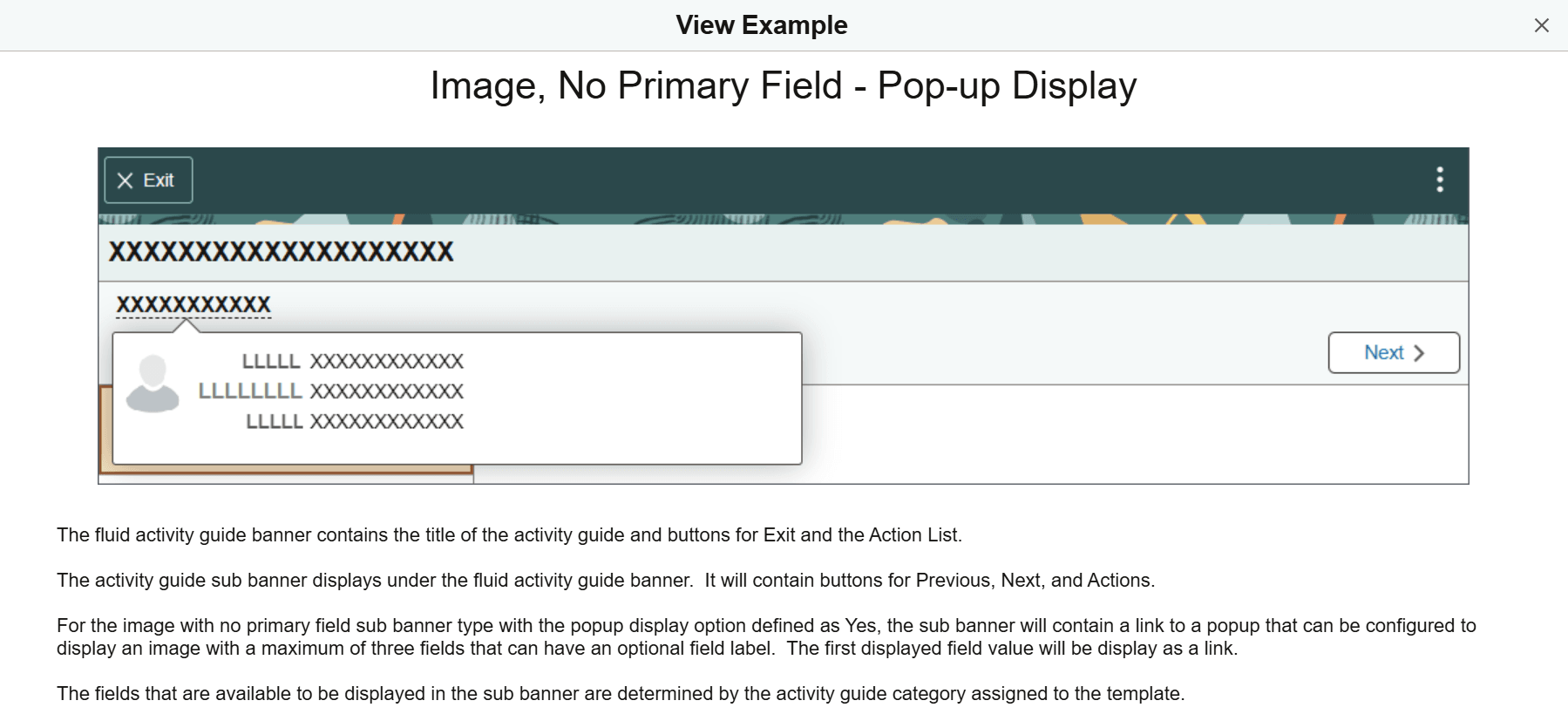Screen dimensions: 1568x721
Task: Click the LLLLLLLL field label in the popup
Action: point(250,391)
